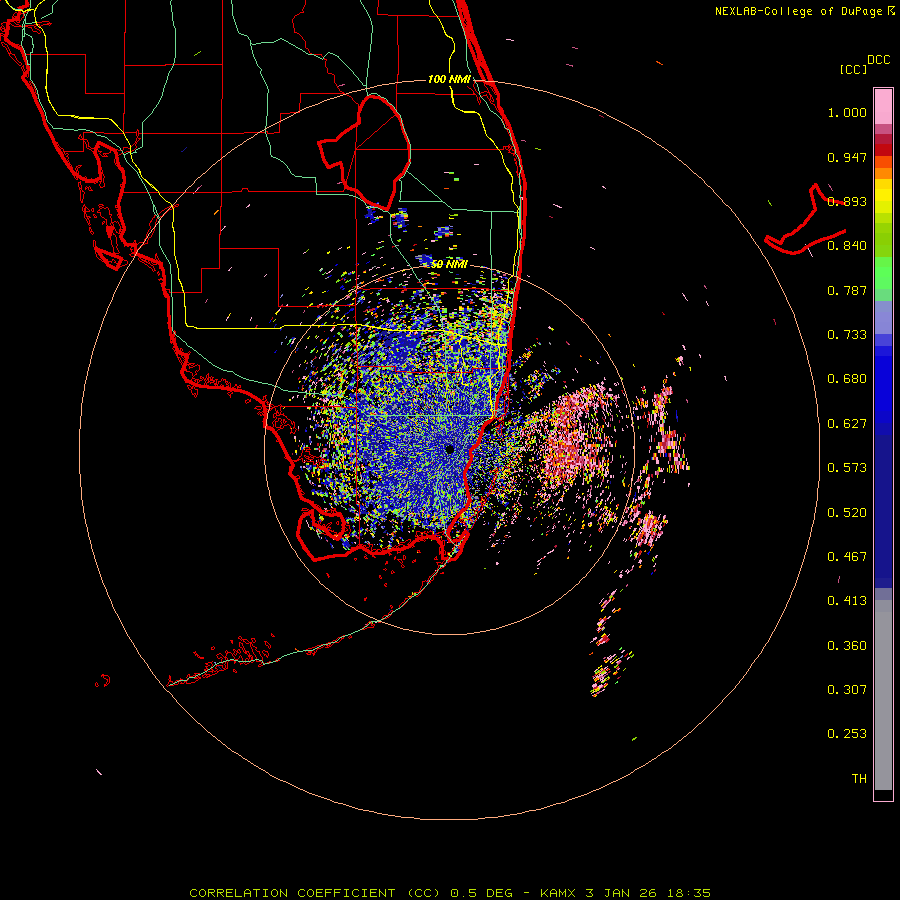Select the 0.520 color scale value

tap(847, 513)
